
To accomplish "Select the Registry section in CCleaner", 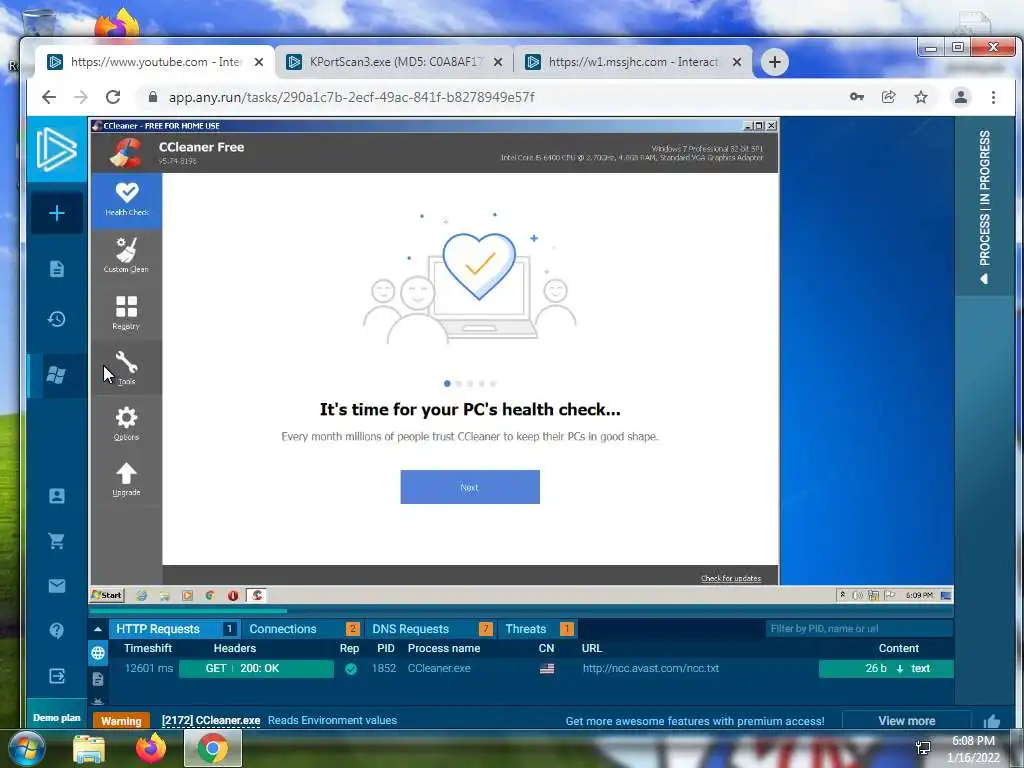I will point(127,312).
